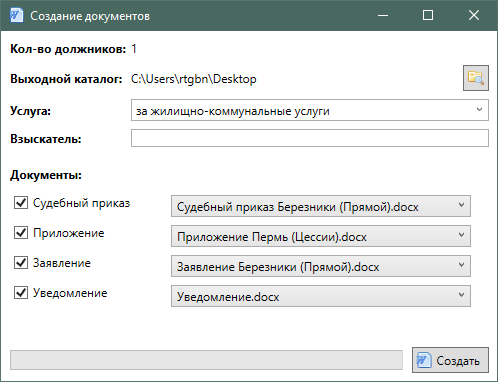Open the Приложение Пермь (Цессии).docx dropdown

click(x=321, y=236)
